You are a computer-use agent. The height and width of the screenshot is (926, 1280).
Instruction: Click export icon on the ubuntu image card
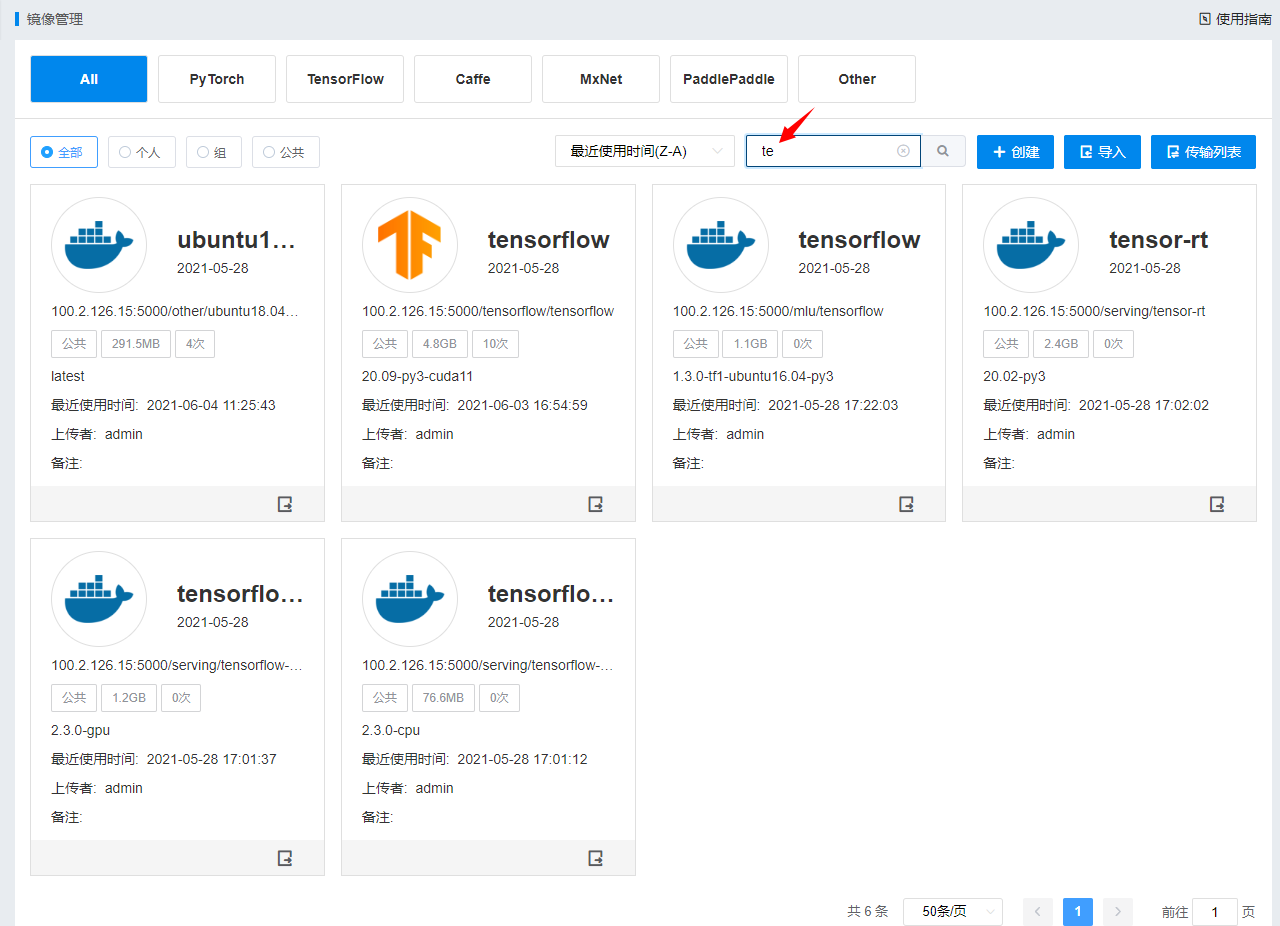coord(285,504)
